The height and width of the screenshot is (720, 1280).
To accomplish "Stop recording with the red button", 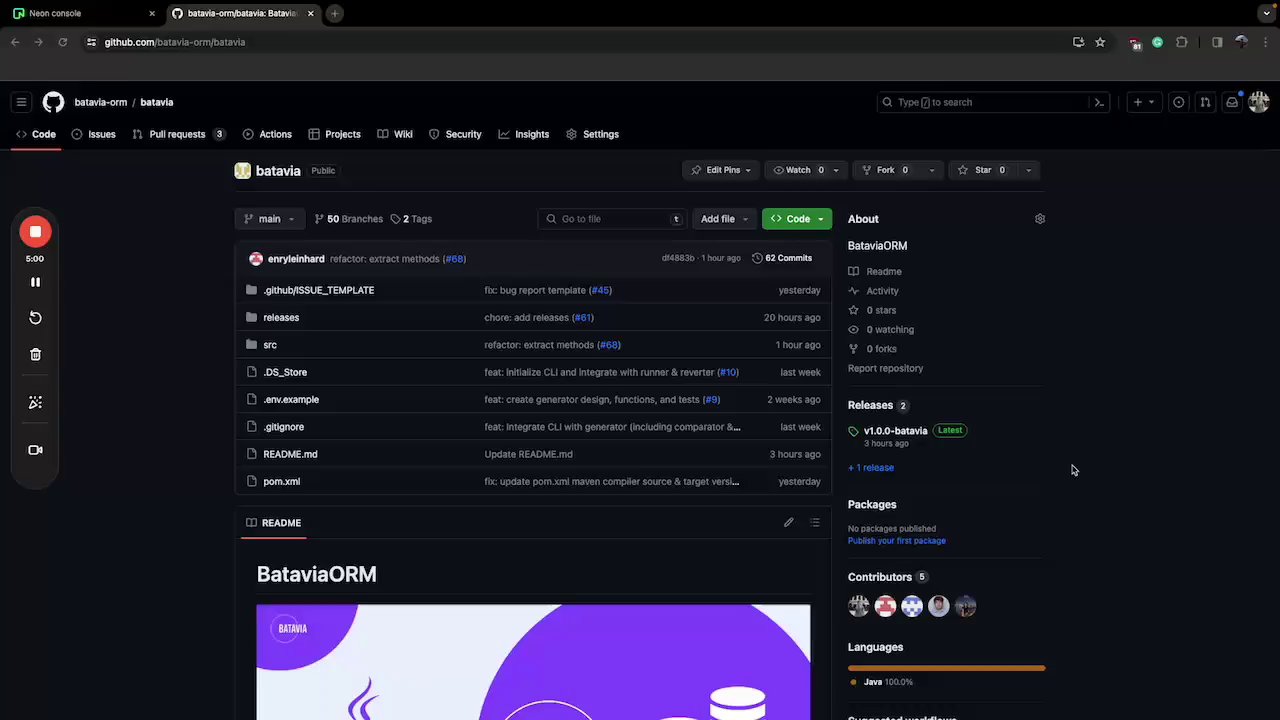I will [x=35, y=232].
